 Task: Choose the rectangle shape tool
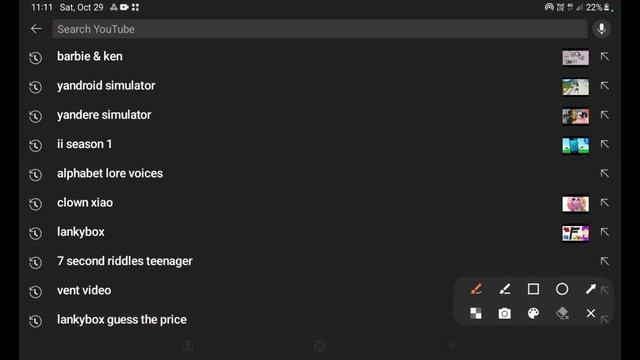pos(533,289)
